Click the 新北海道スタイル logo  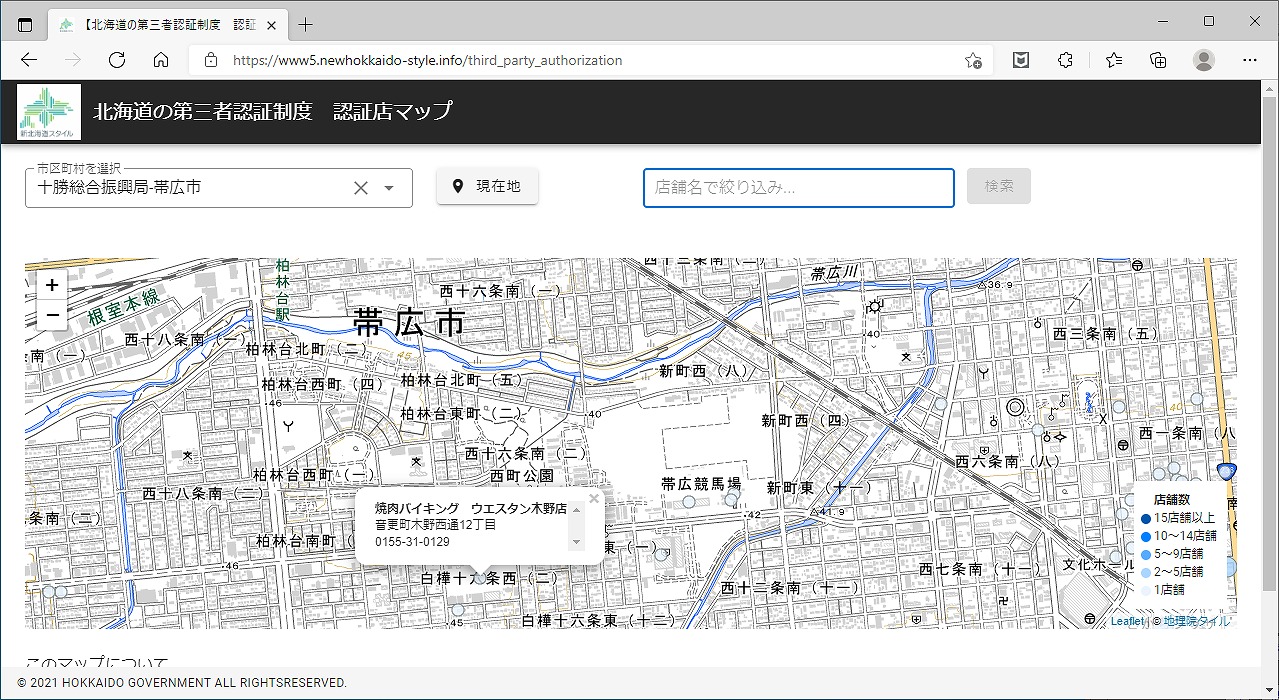[49, 112]
